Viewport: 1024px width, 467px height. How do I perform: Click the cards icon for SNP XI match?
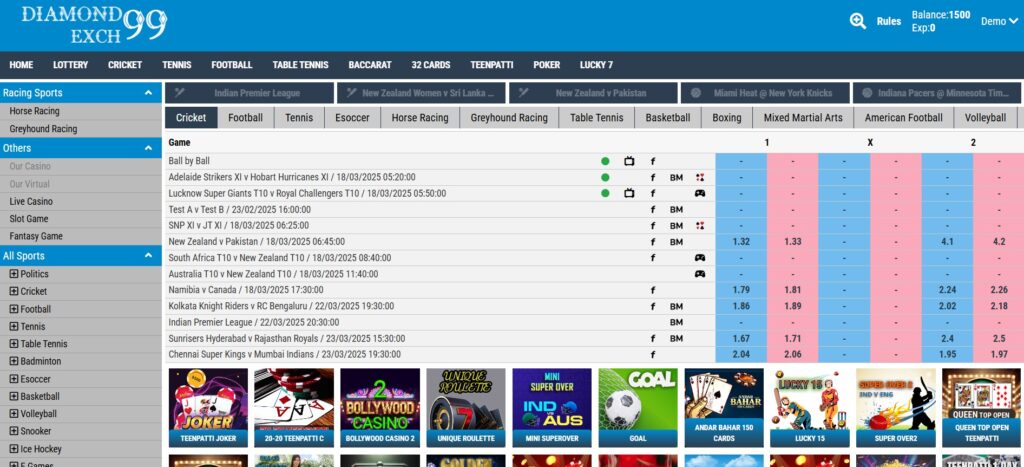(x=700, y=226)
